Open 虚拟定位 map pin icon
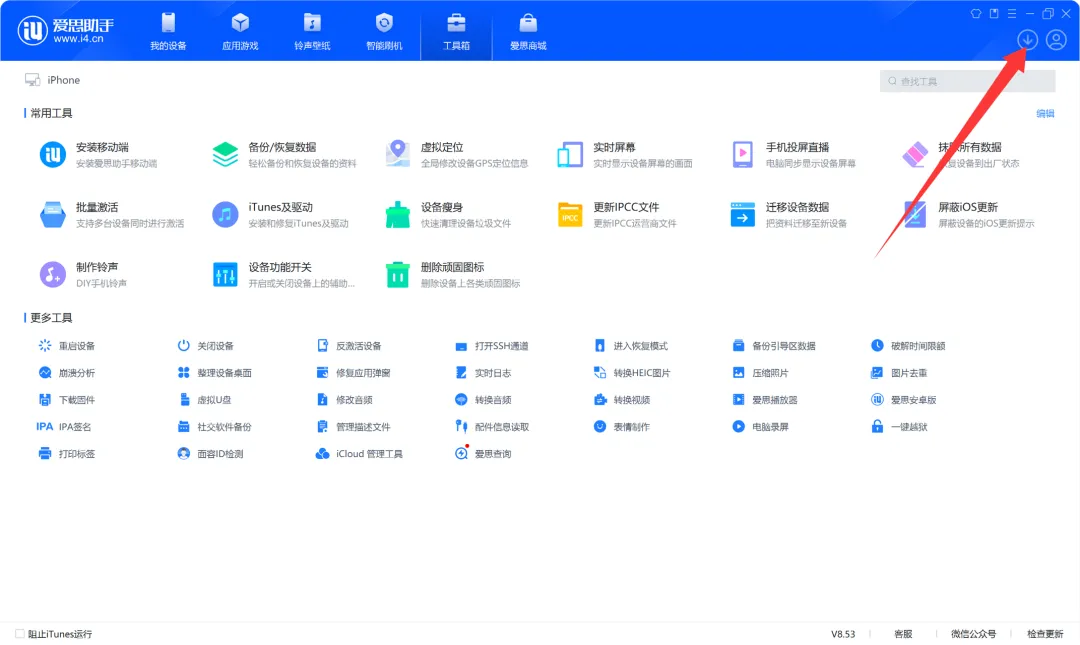 [397, 154]
